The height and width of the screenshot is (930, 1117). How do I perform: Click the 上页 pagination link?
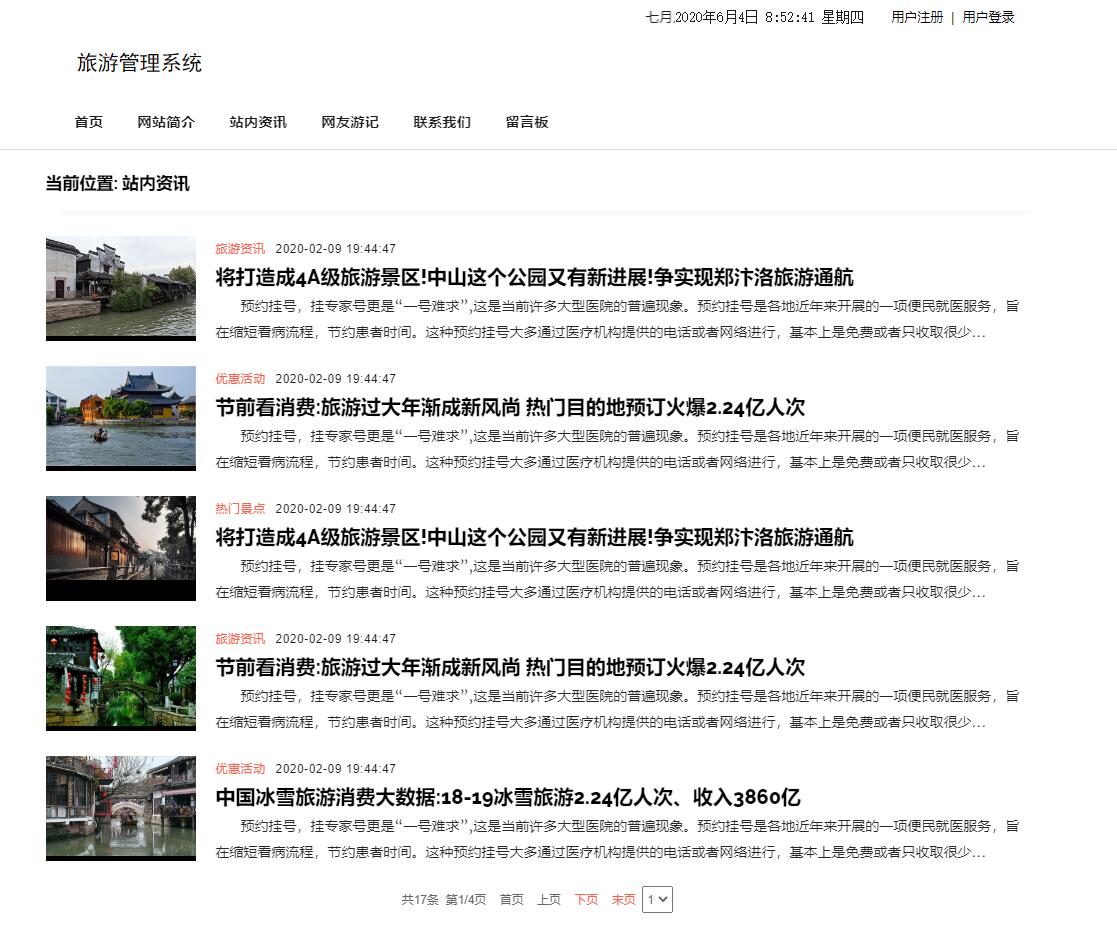(x=548, y=899)
